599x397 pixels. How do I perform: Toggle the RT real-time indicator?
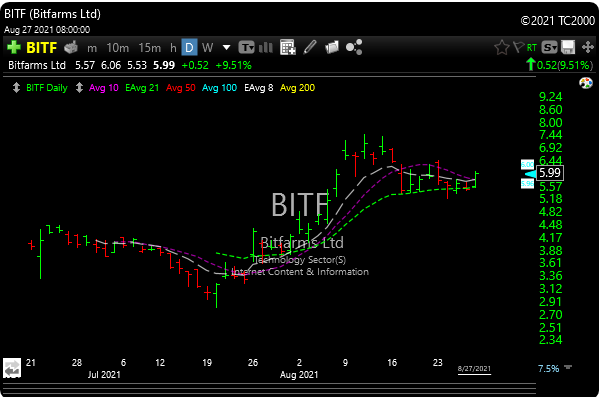point(532,48)
